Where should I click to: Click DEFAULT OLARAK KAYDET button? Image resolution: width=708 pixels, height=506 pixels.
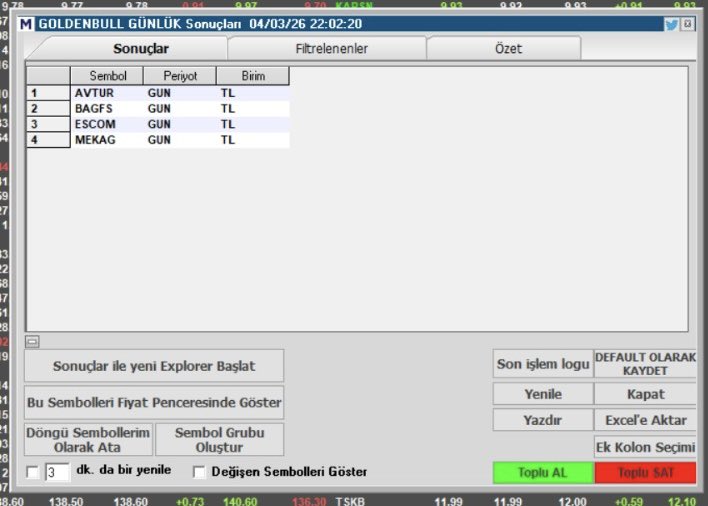645,364
